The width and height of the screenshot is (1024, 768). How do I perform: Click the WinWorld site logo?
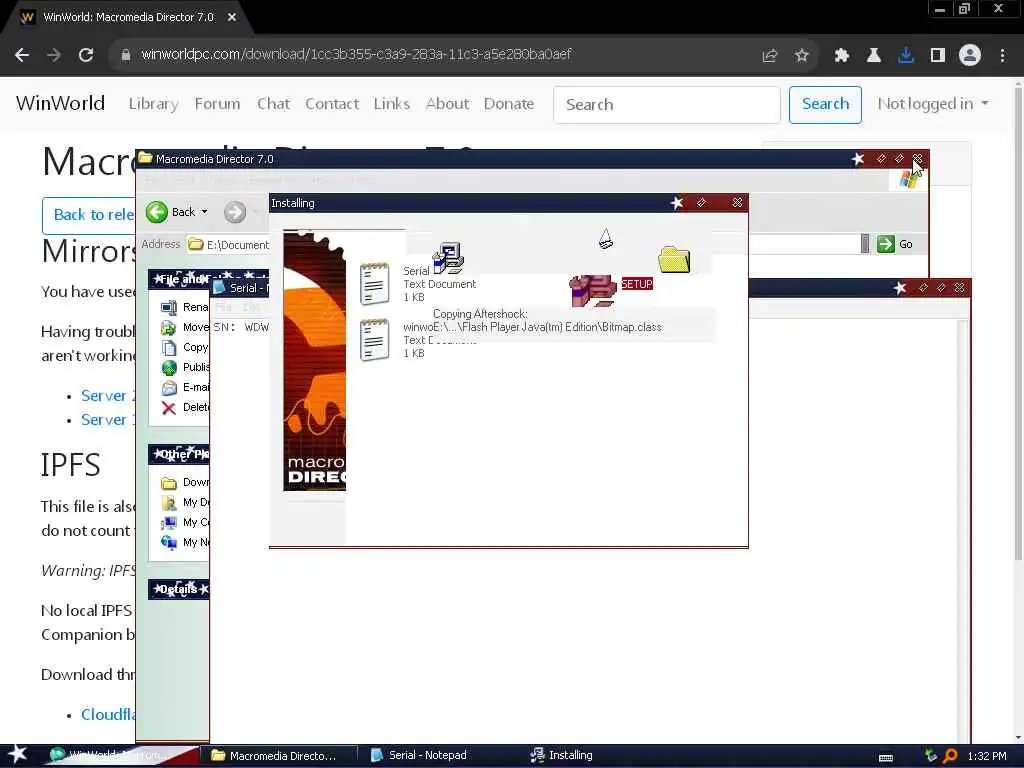[60, 103]
